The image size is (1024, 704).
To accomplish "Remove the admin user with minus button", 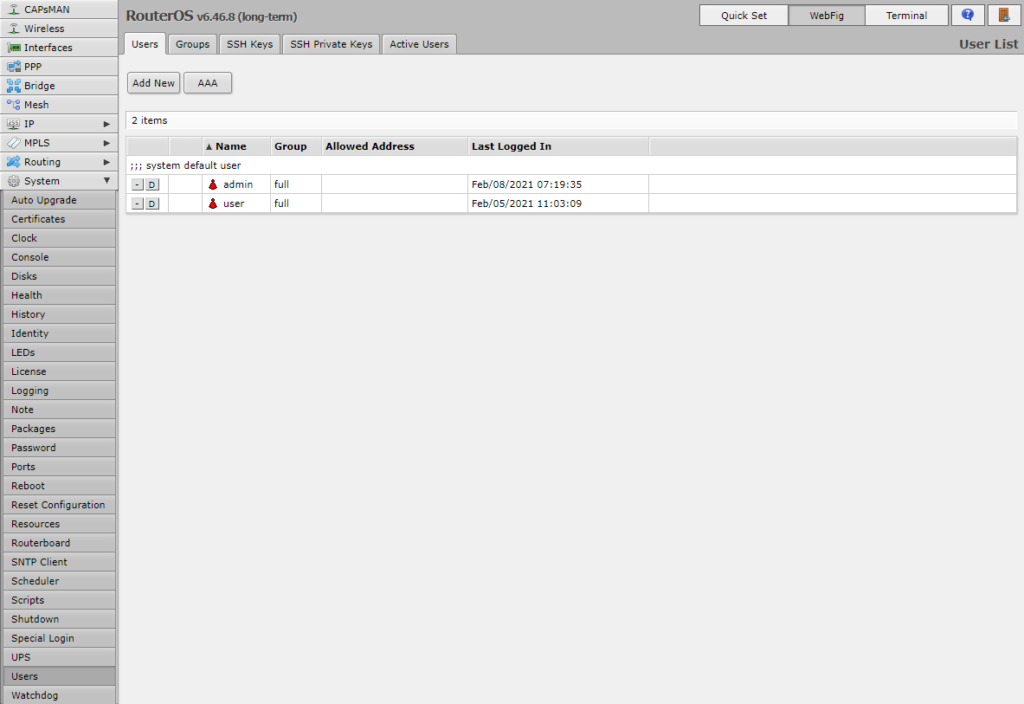I will click(x=137, y=185).
